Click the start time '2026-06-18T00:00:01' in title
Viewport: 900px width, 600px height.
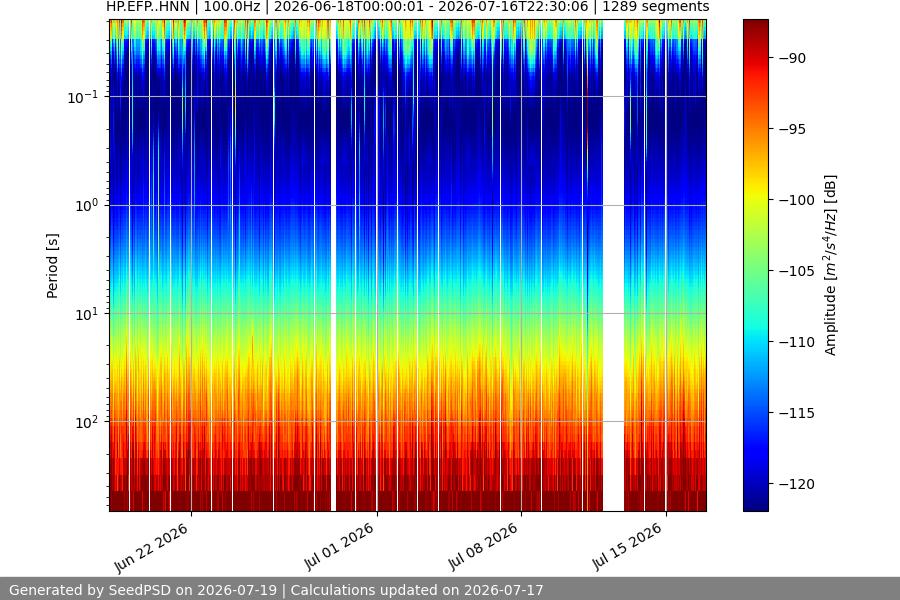(348, 7)
